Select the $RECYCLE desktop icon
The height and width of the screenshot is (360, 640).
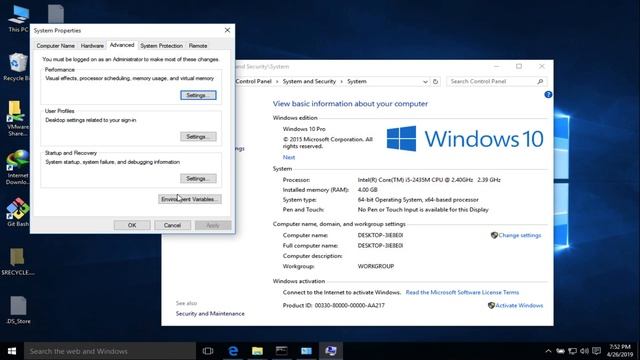coord(18,261)
